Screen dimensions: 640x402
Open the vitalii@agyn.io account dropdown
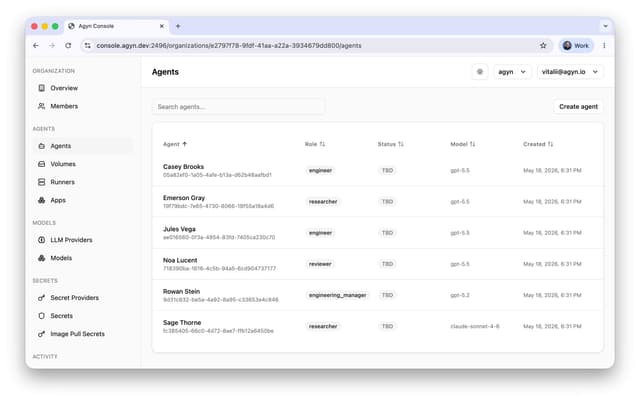click(x=570, y=72)
